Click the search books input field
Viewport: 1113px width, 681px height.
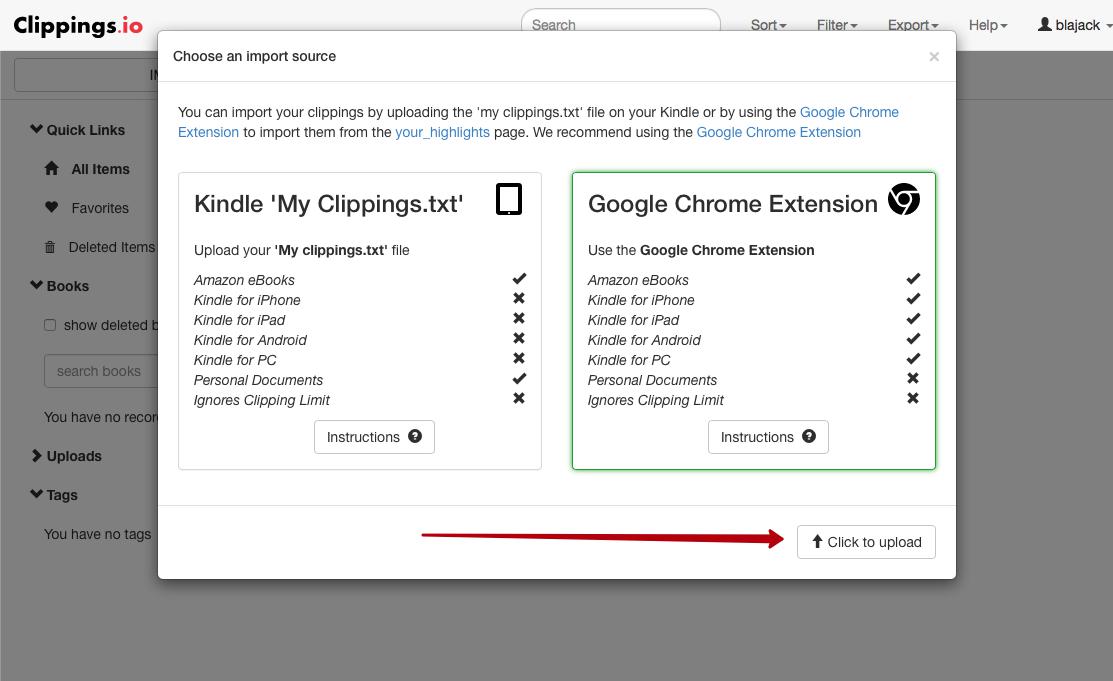[100, 371]
